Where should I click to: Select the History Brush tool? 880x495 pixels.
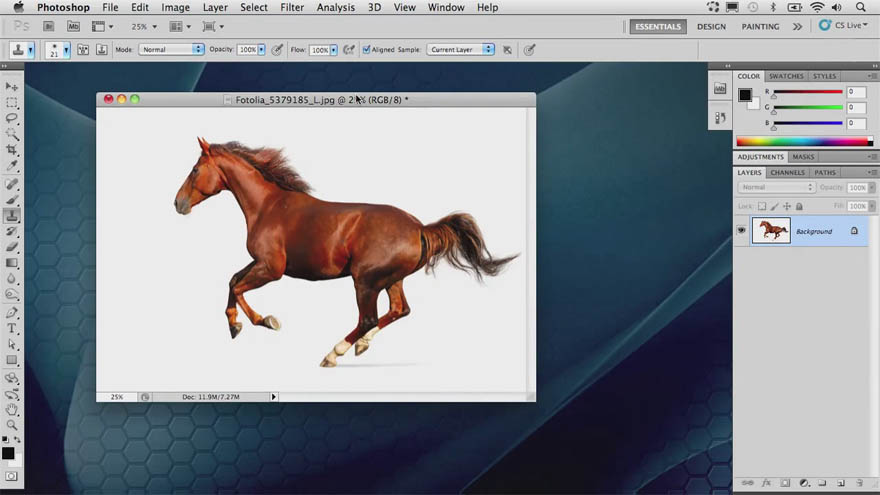pos(12,231)
